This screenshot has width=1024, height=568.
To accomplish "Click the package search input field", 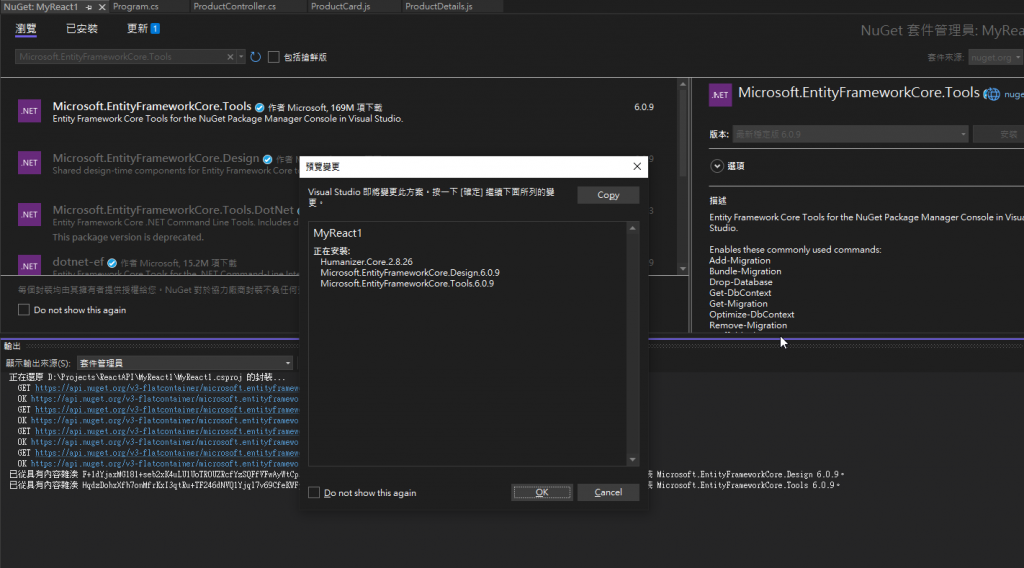I will tap(121, 57).
